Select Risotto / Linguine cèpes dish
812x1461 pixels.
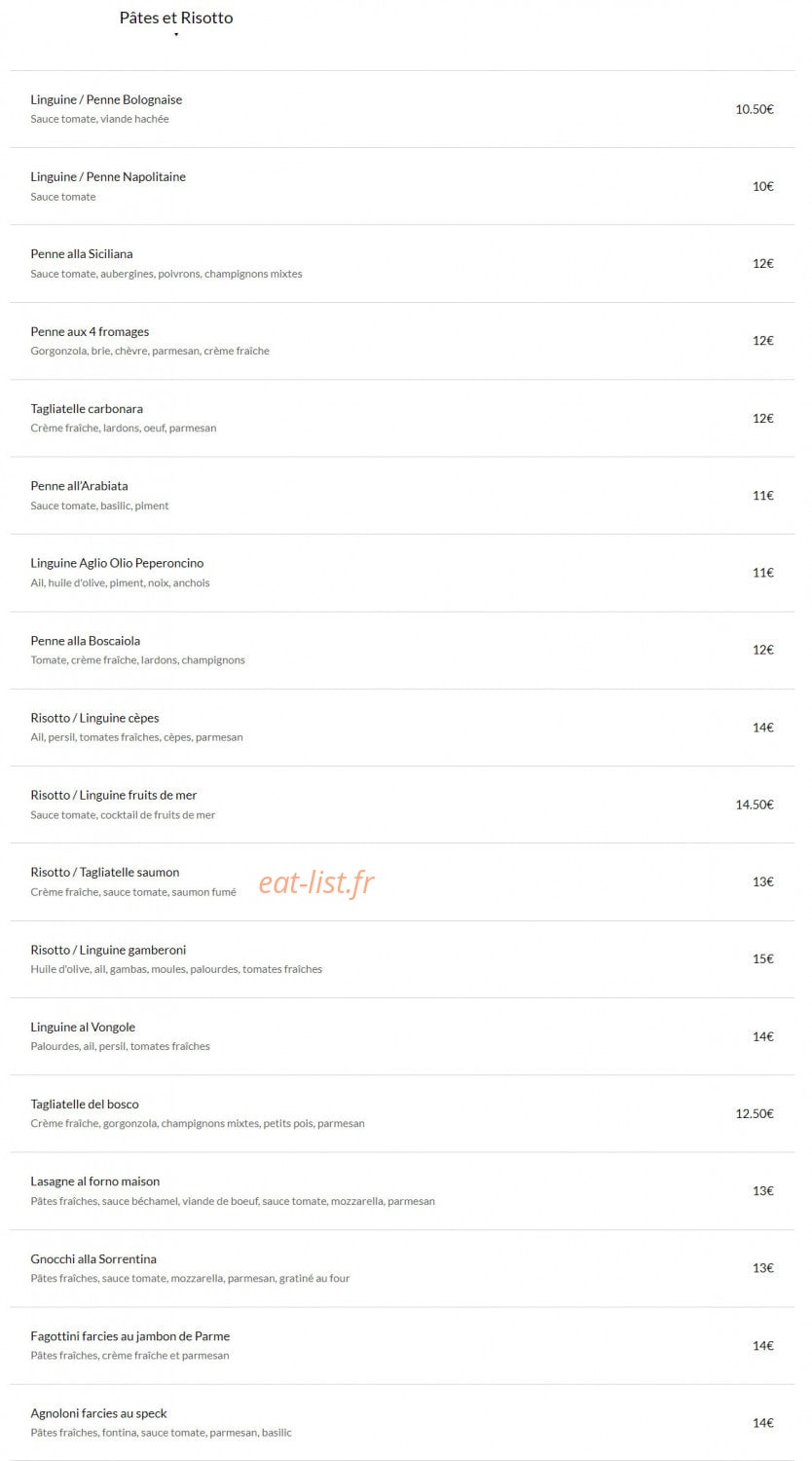point(402,727)
